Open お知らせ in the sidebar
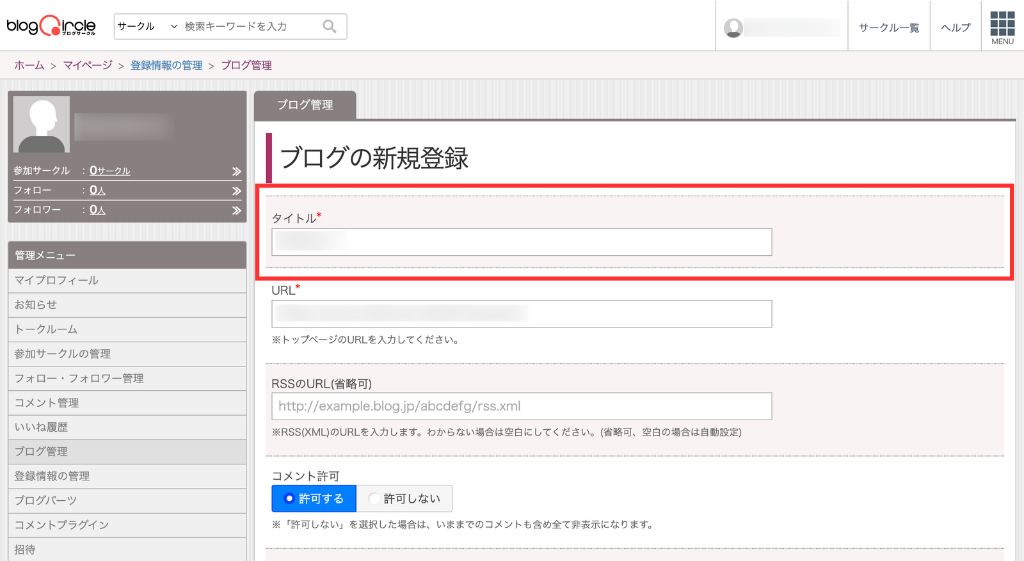The width and height of the screenshot is (1024, 561). [127, 305]
